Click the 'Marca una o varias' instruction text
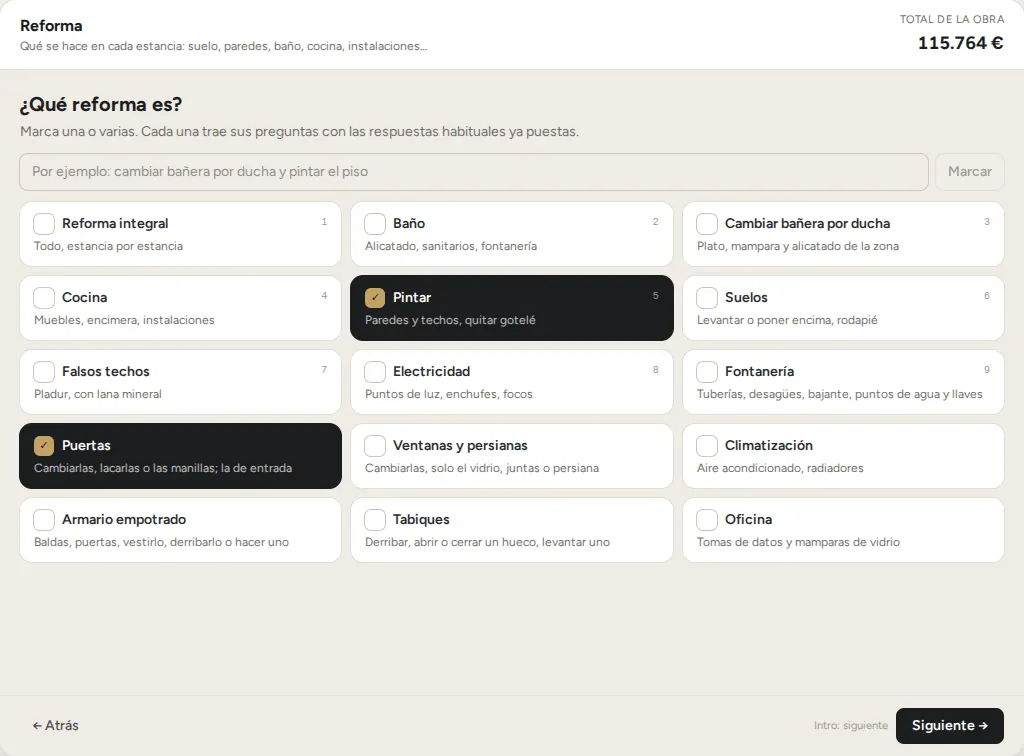1024x756 pixels. tap(299, 131)
